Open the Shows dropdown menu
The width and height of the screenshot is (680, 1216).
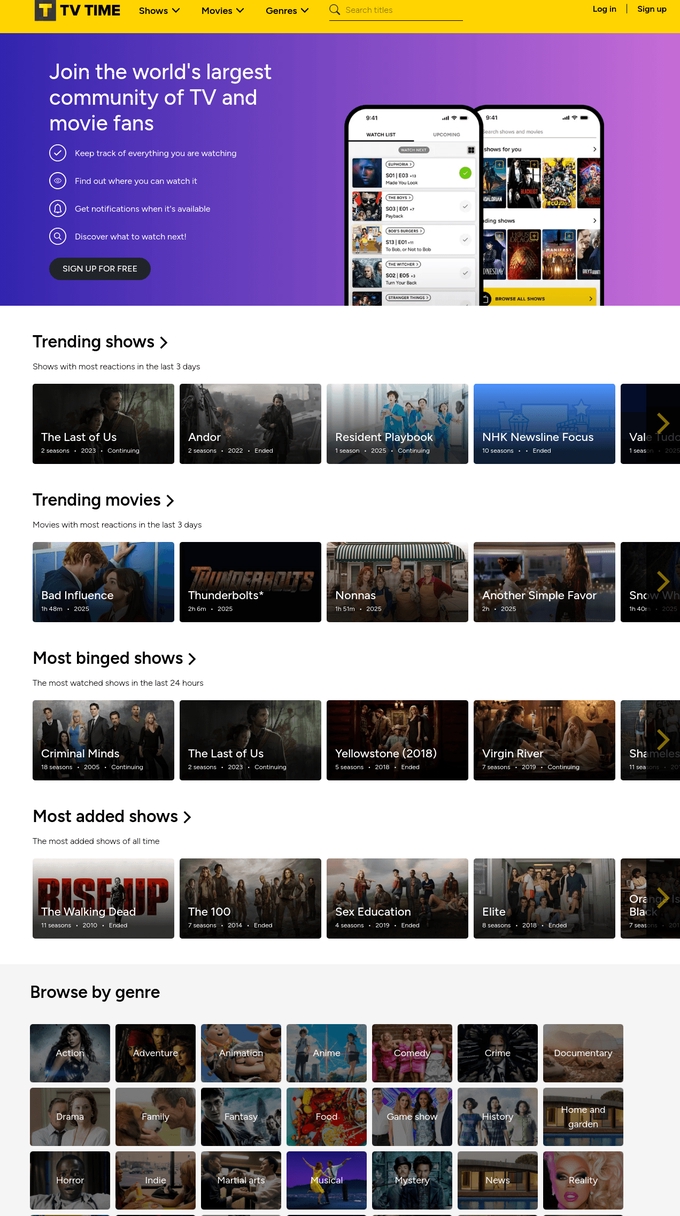[x=160, y=10]
